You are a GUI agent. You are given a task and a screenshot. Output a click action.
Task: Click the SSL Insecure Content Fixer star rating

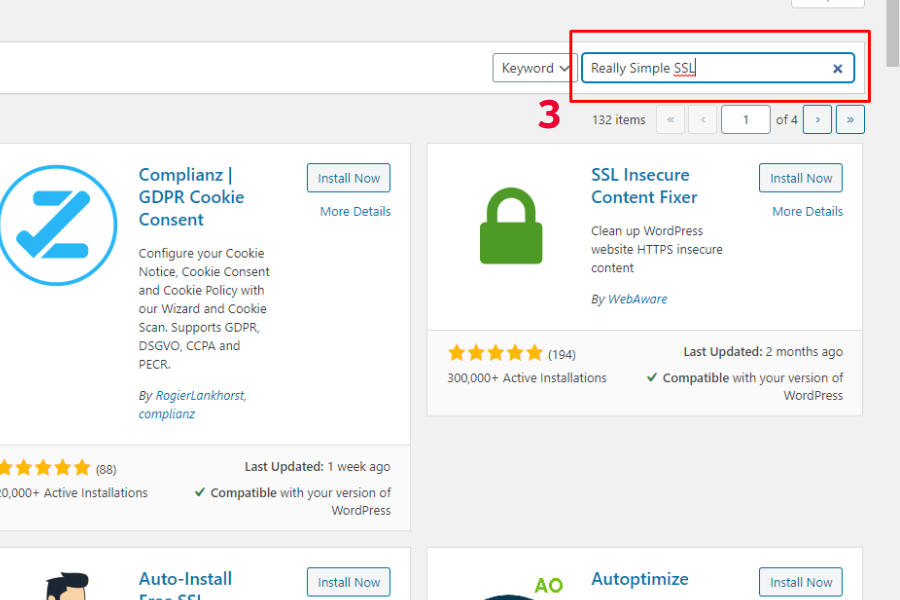[x=495, y=353]
